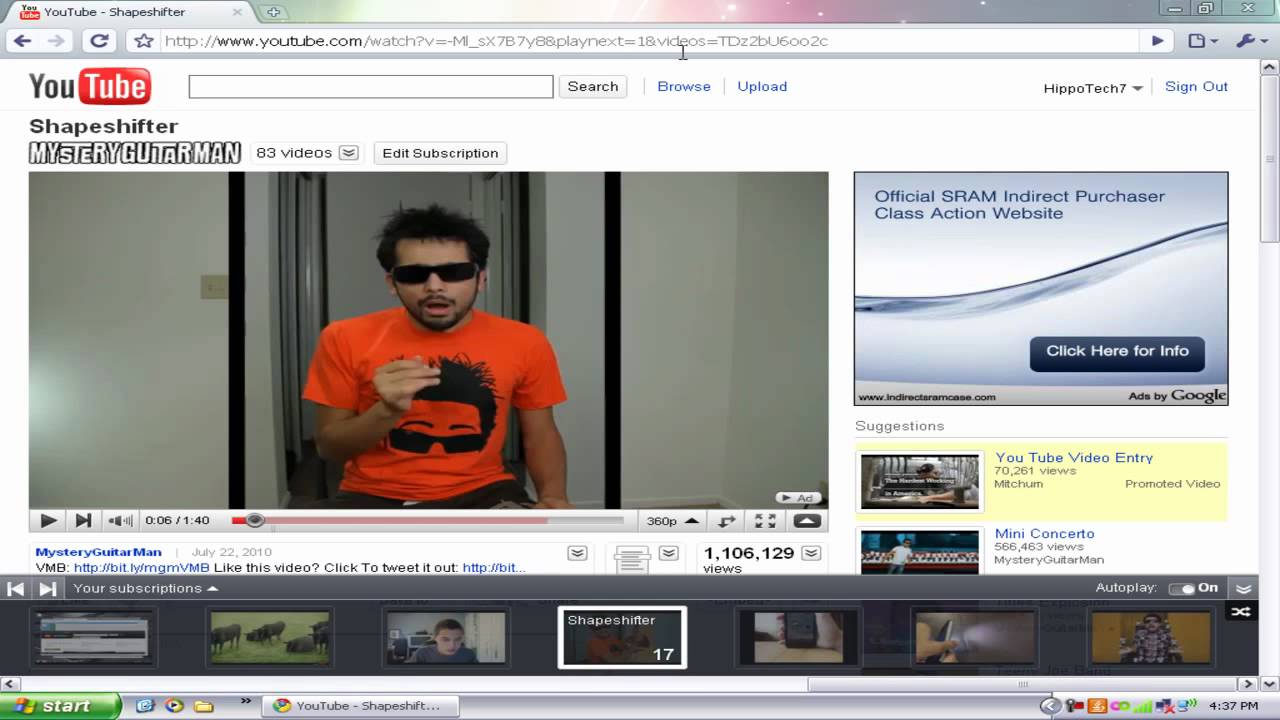This screenshot has height=720, width=1280.
Task: Expand the arrow next to the transcript icon
Action: click(669, 553)
